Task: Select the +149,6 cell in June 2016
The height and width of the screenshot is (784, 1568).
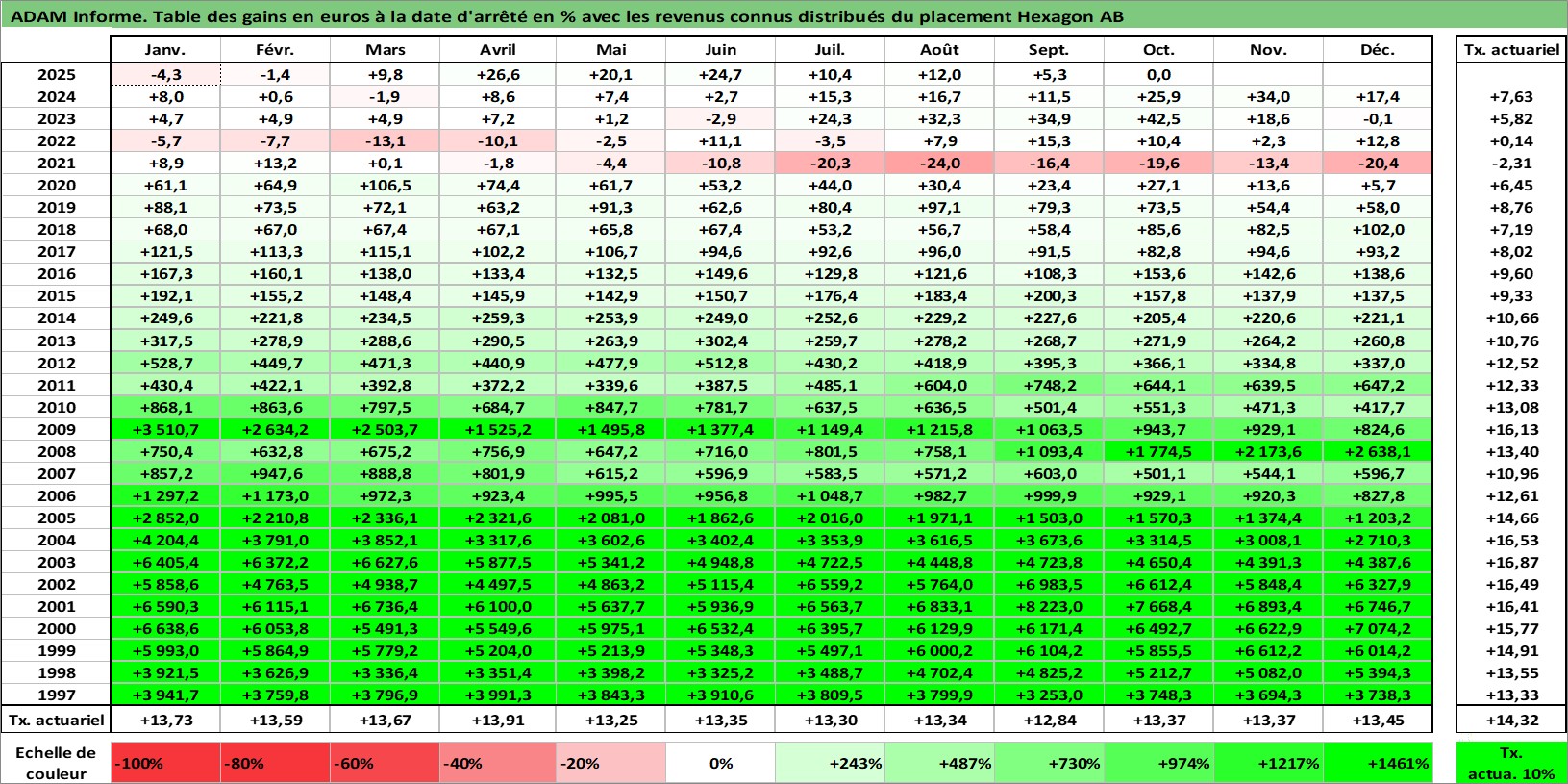Action: tap(721, 274)
